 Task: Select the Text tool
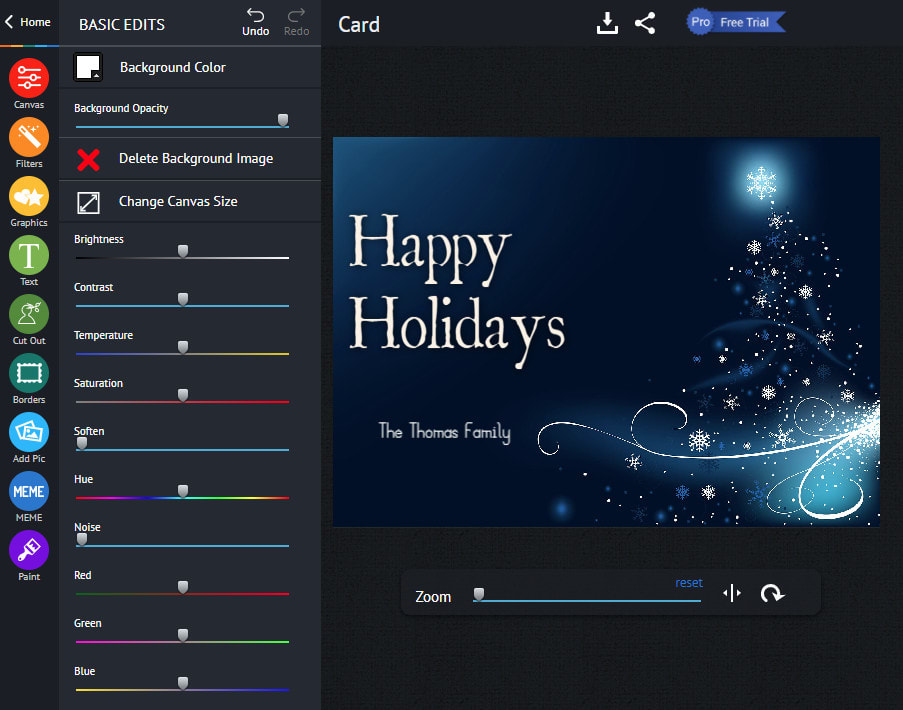pos(29,261)
